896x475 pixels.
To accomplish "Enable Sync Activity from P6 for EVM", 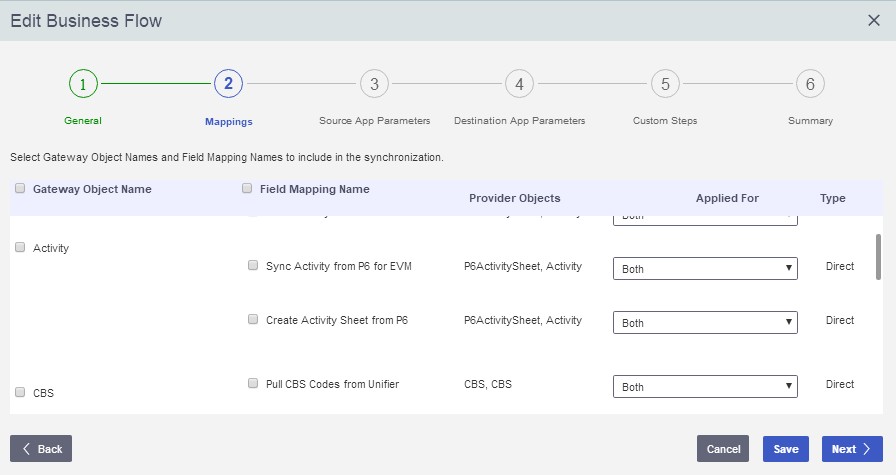I will (253, 265).
